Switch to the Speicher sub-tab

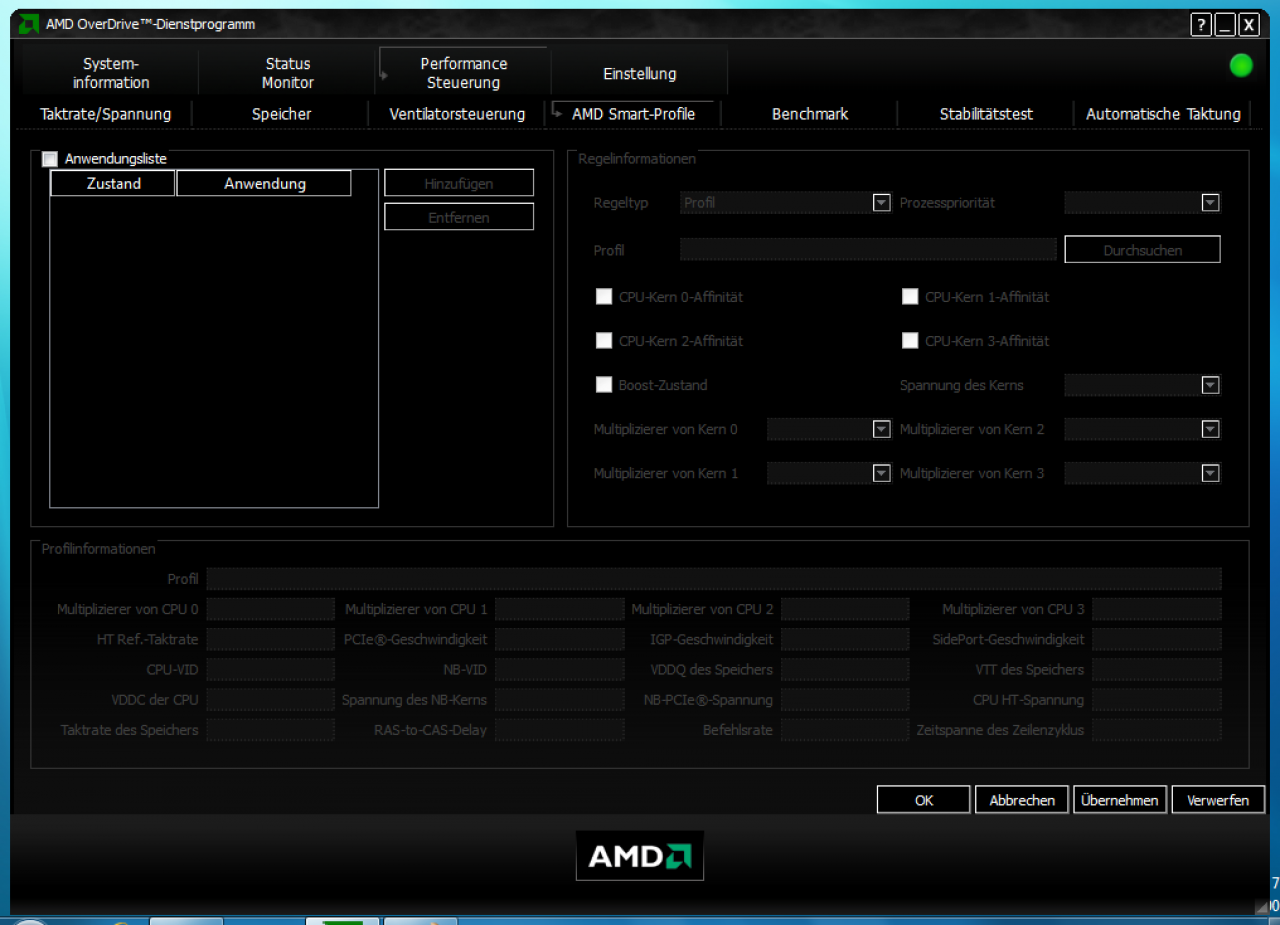pos(281,114)
